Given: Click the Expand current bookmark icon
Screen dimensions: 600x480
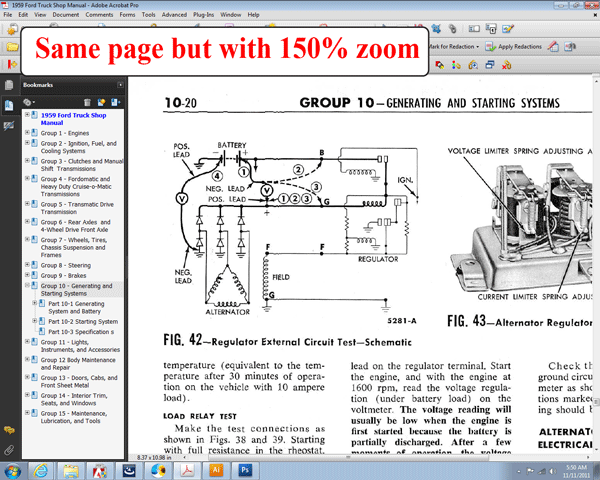Looking at the screenshot, I should 115,102.
